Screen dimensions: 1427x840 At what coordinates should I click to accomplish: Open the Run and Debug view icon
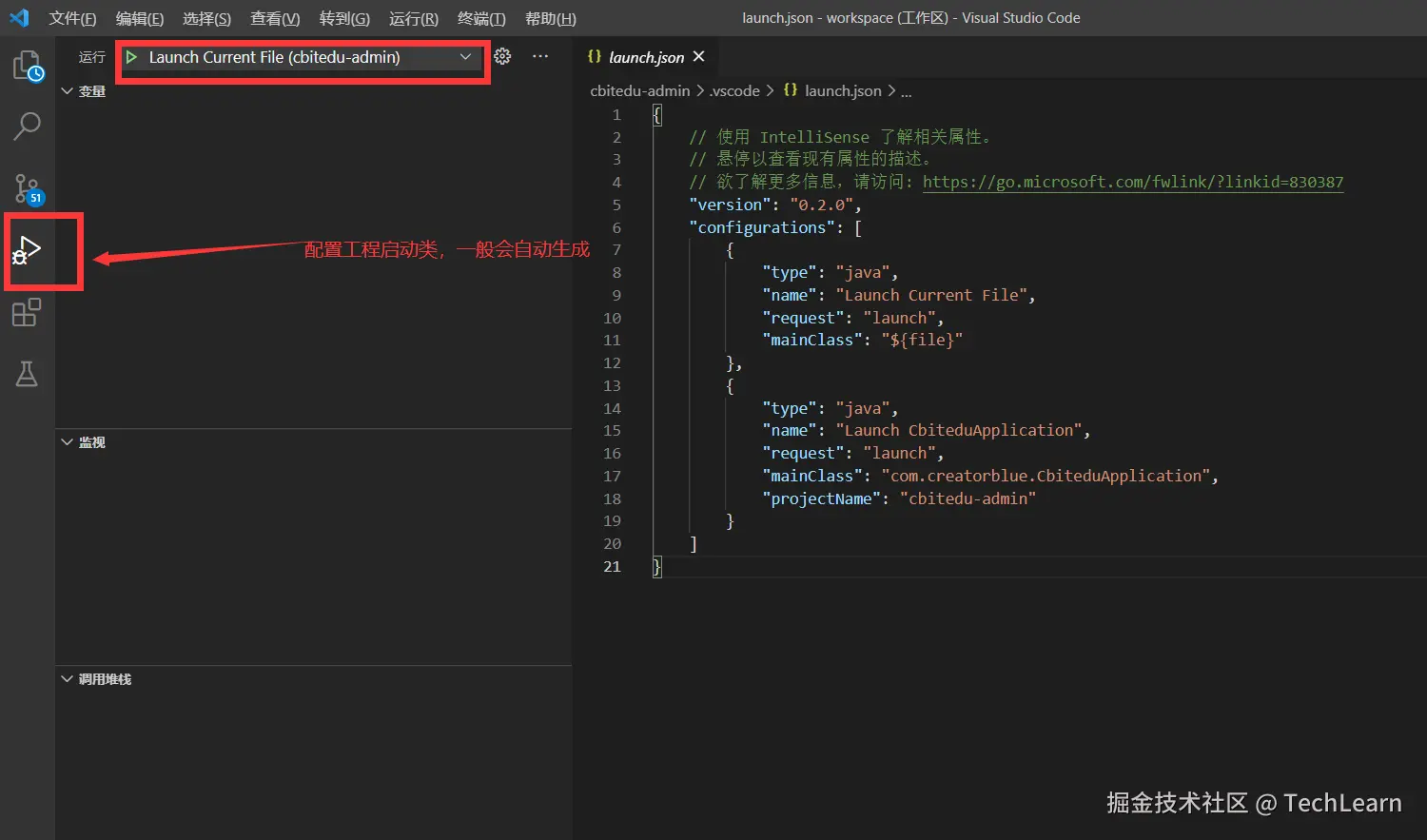[x=28, y=251]
